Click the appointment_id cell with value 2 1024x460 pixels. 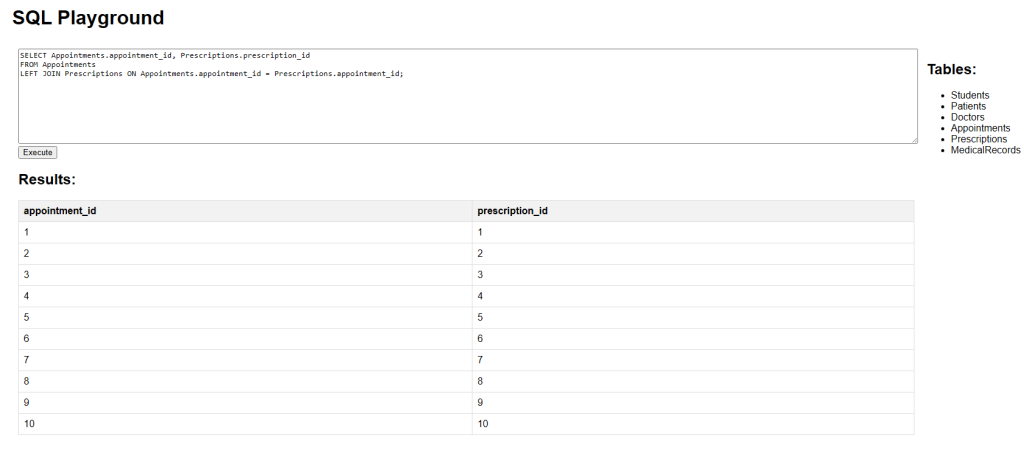(x=246, y=254)
